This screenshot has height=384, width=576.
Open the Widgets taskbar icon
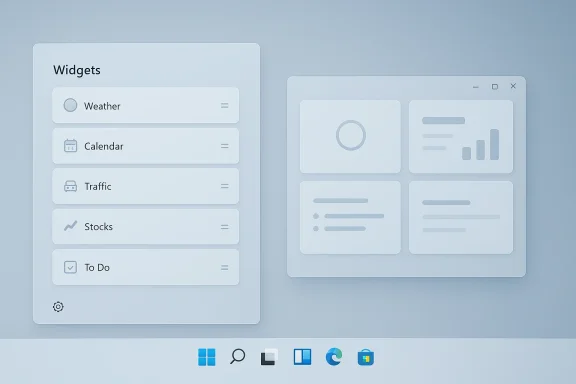coord(302,357)
